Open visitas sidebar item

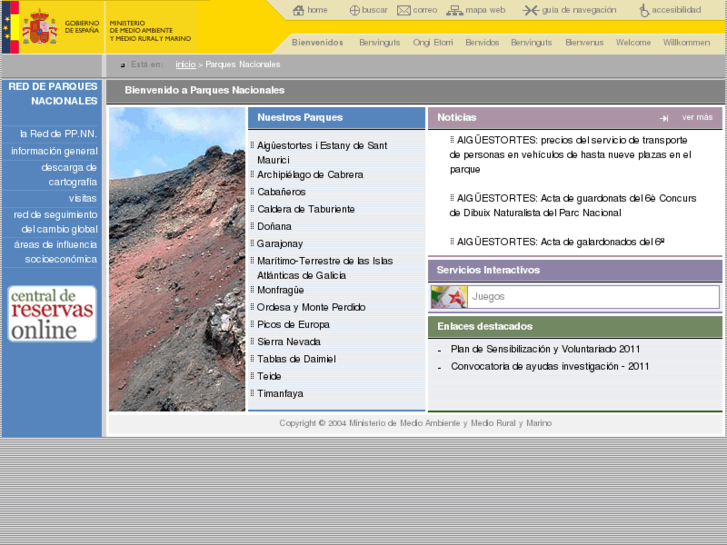point(83,199)
